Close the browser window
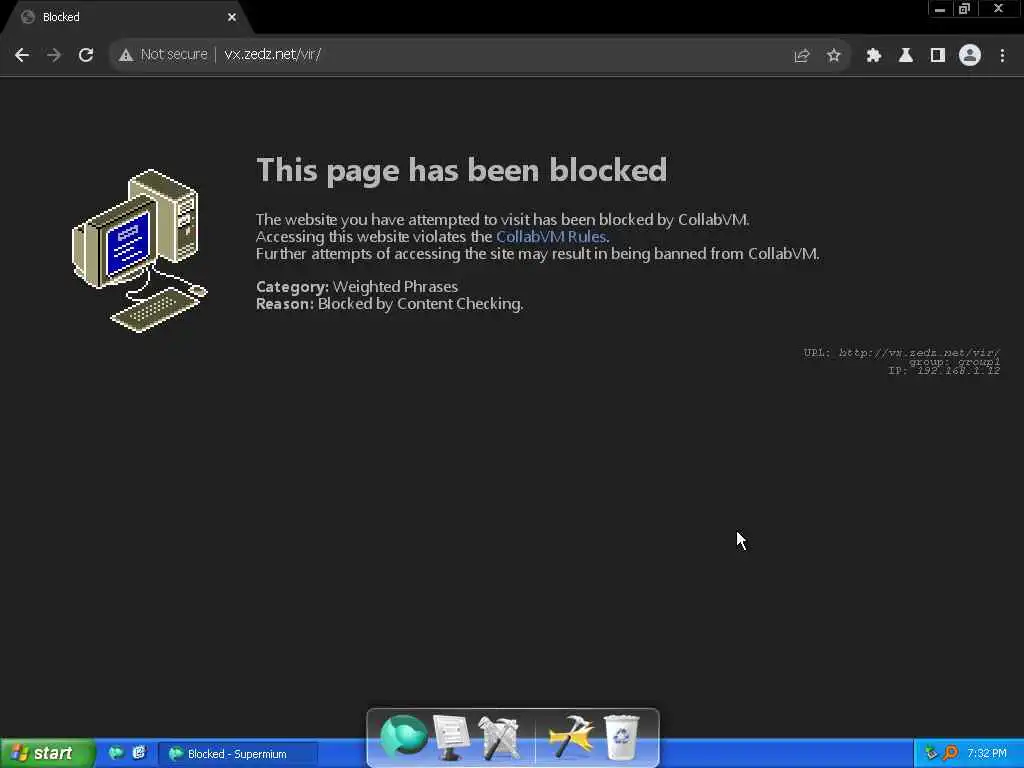1024x768 pixels. click(x=998, y=9)
